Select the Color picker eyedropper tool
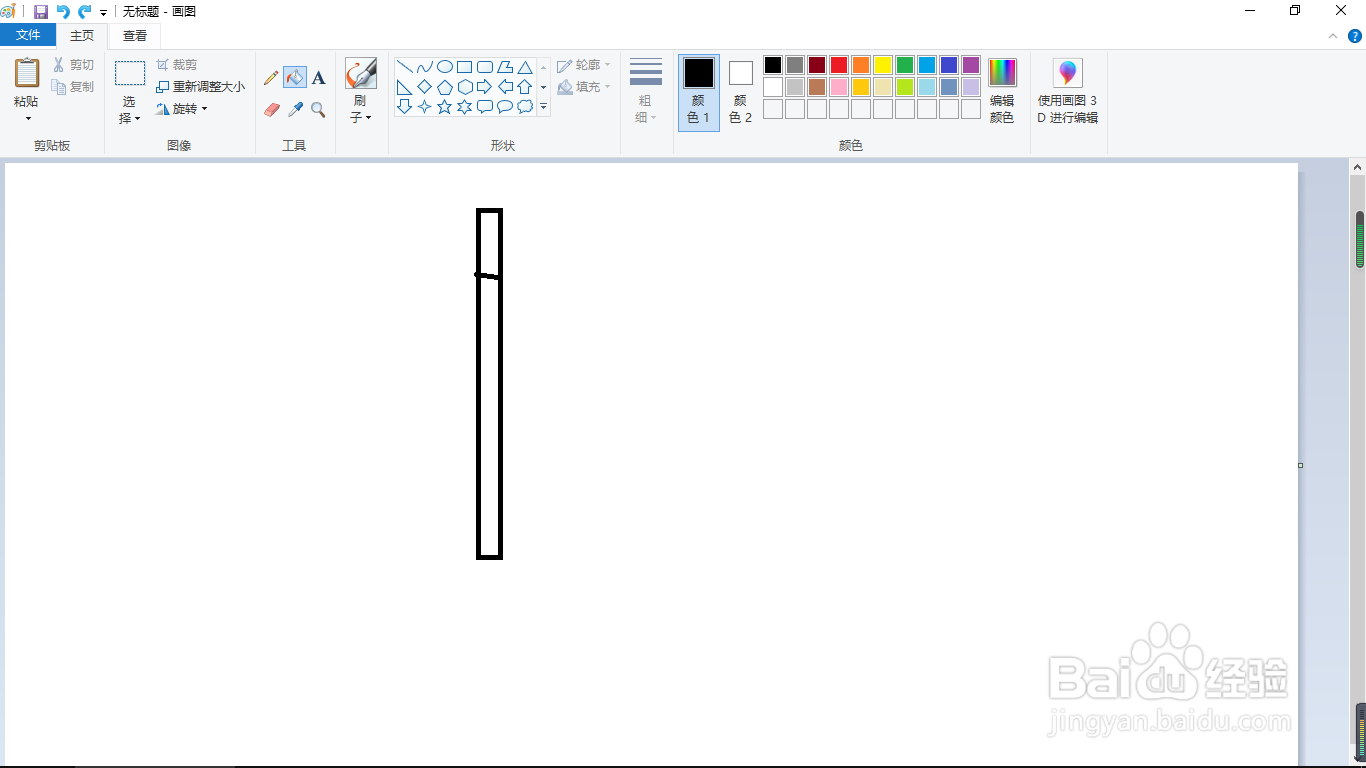The width and height of the screenshot is (1366, 768). 295,110
